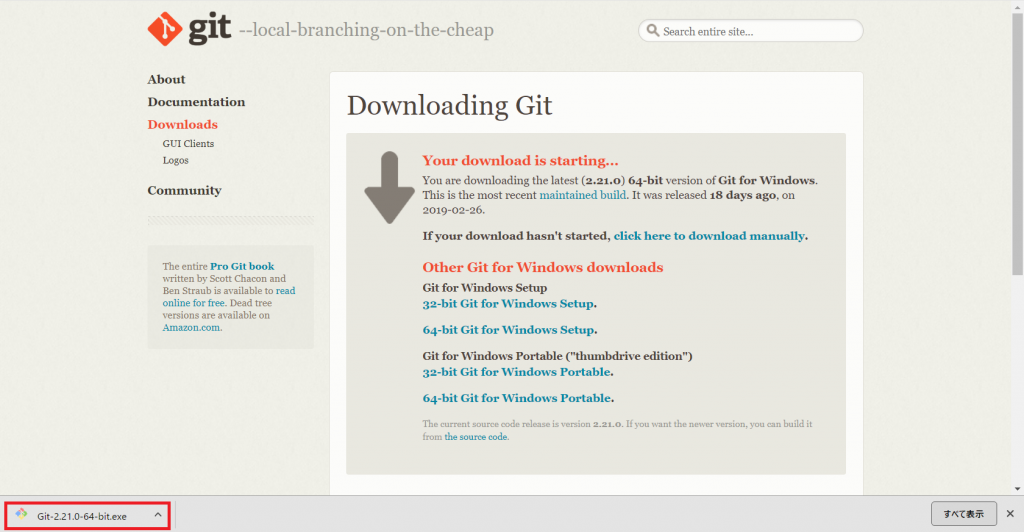This screenshot has height=532, width=1024.
Task: Open the download item chevron menu
Action: 158,515
